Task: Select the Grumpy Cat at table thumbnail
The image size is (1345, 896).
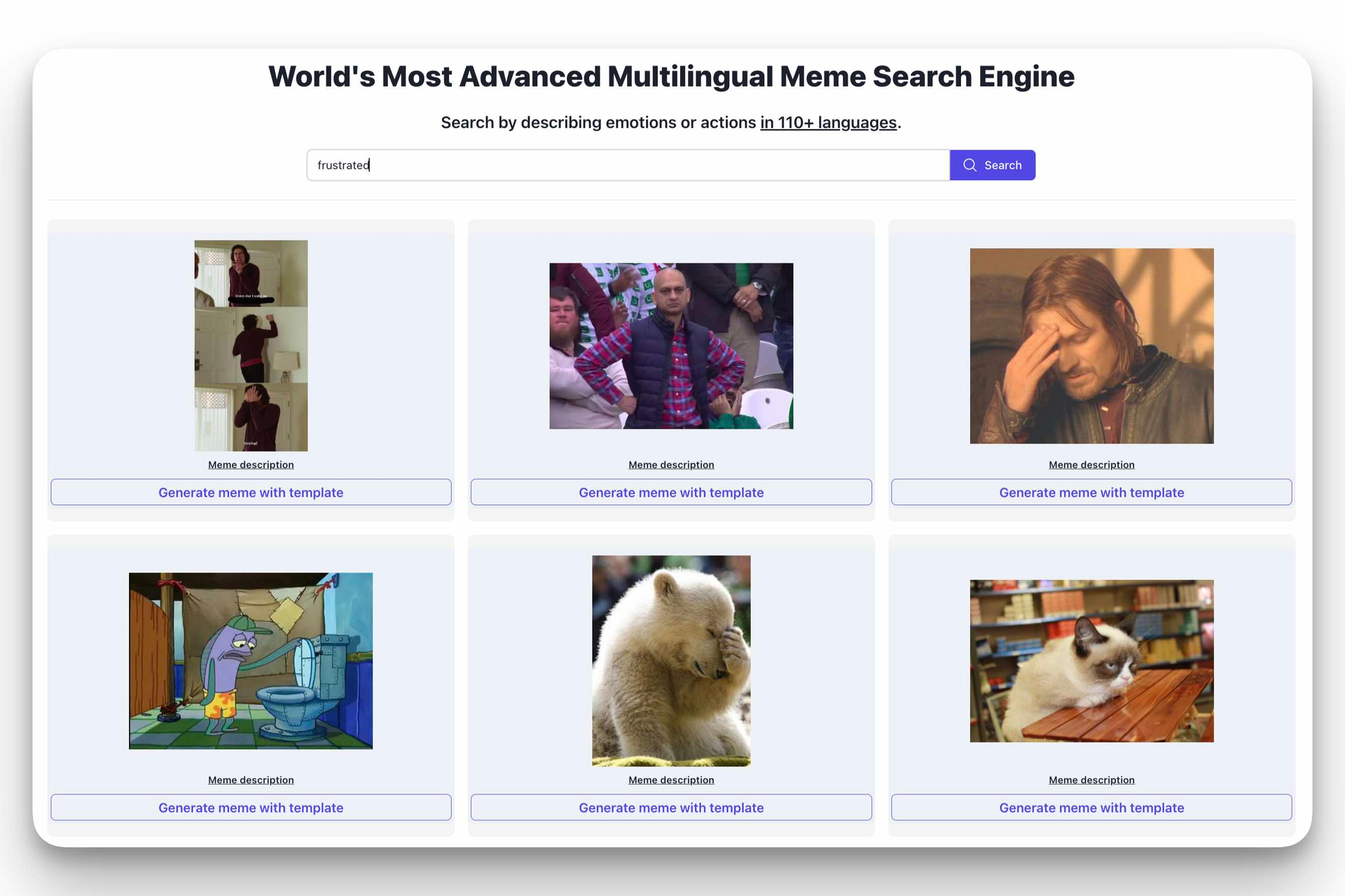Action: click(1091, 661)
